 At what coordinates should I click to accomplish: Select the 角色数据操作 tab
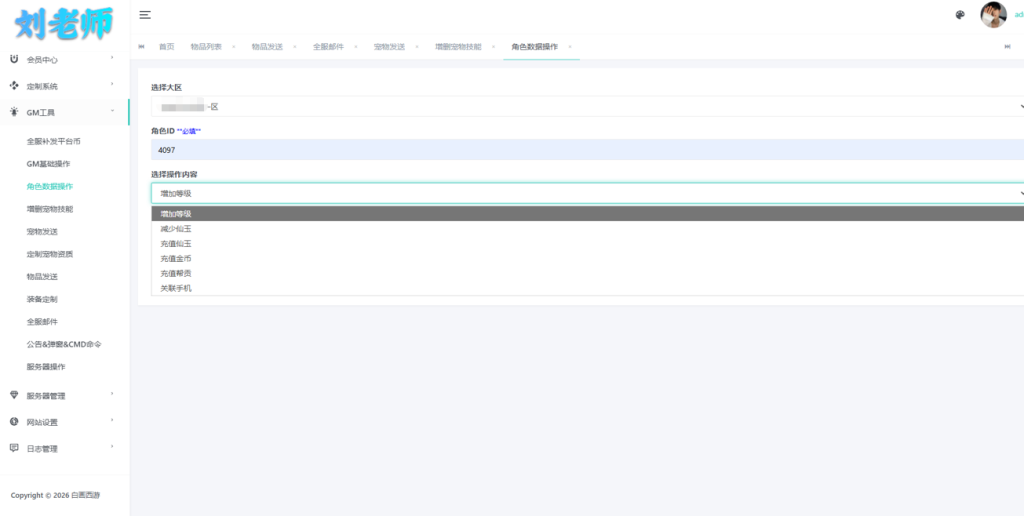(535, 47)
